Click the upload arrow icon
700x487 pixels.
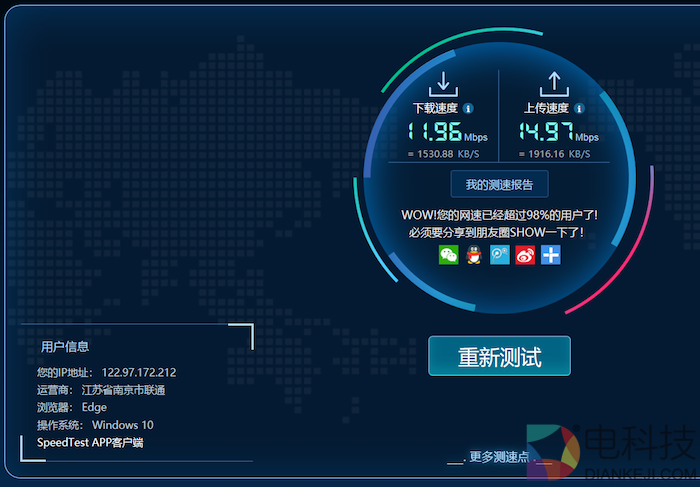553,84
